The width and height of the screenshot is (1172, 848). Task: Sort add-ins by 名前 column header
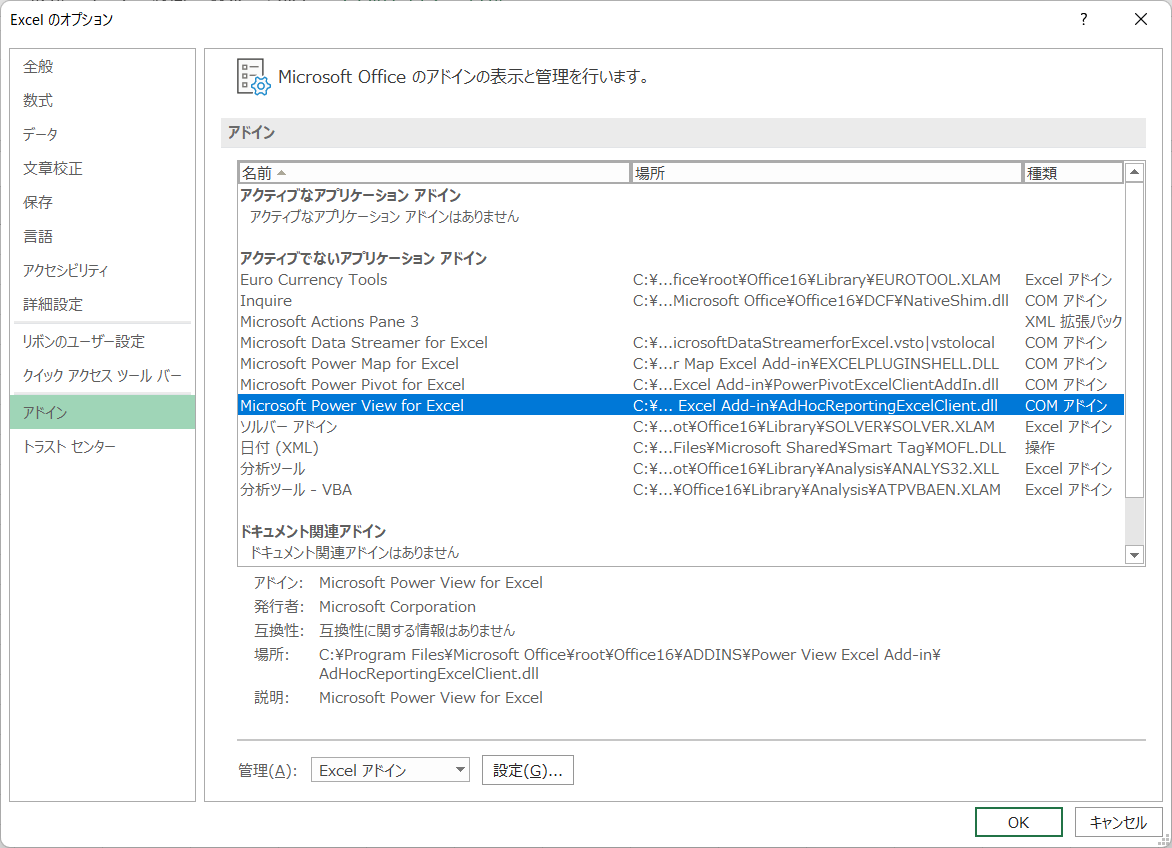tap(434, 173)
